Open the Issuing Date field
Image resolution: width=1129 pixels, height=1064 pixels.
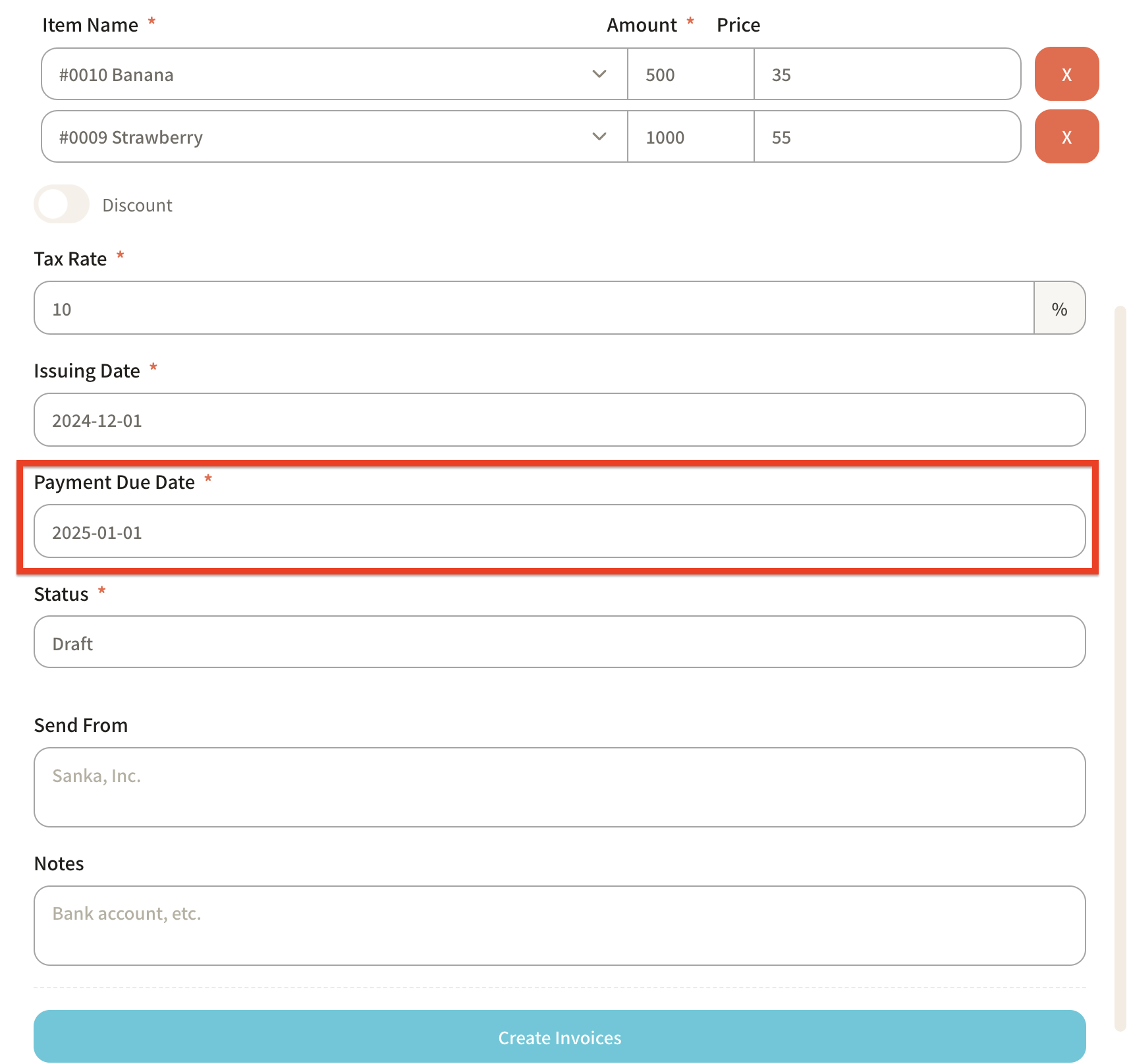click(559, 420)
